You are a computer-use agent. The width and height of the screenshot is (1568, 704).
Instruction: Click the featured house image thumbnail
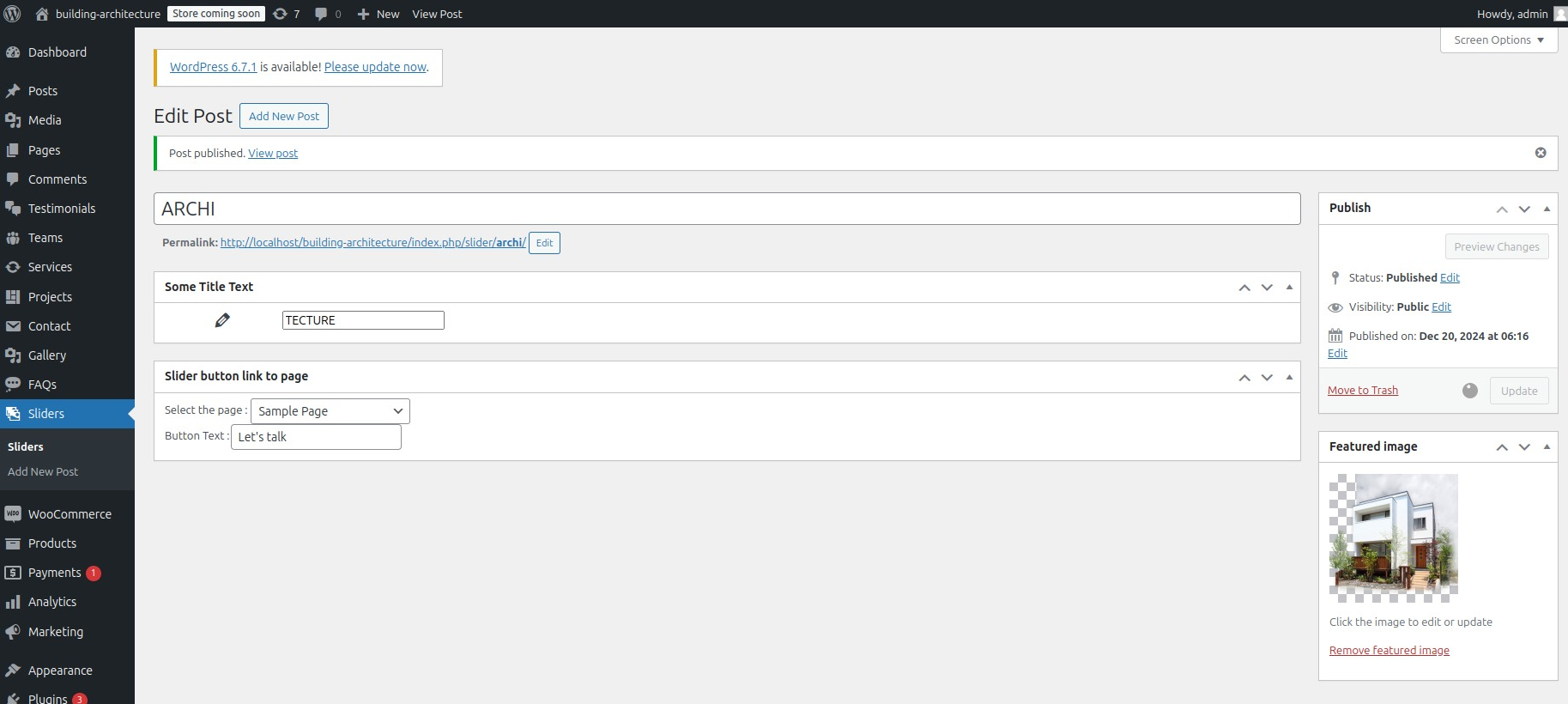(x=1394, y=538)
